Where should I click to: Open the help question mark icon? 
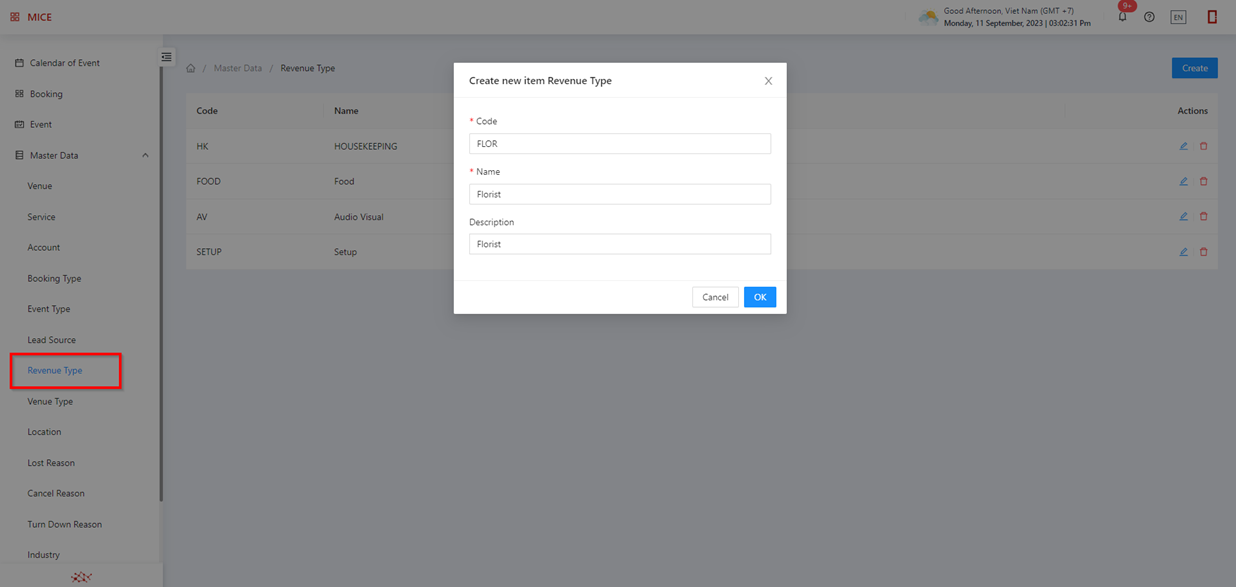(1149, 17)
